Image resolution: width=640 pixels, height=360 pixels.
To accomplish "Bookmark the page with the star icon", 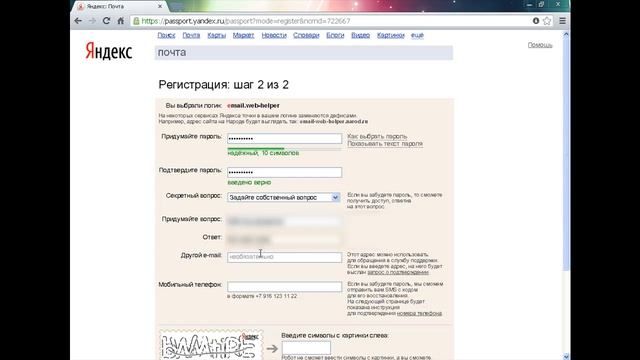I will point(547,21).
